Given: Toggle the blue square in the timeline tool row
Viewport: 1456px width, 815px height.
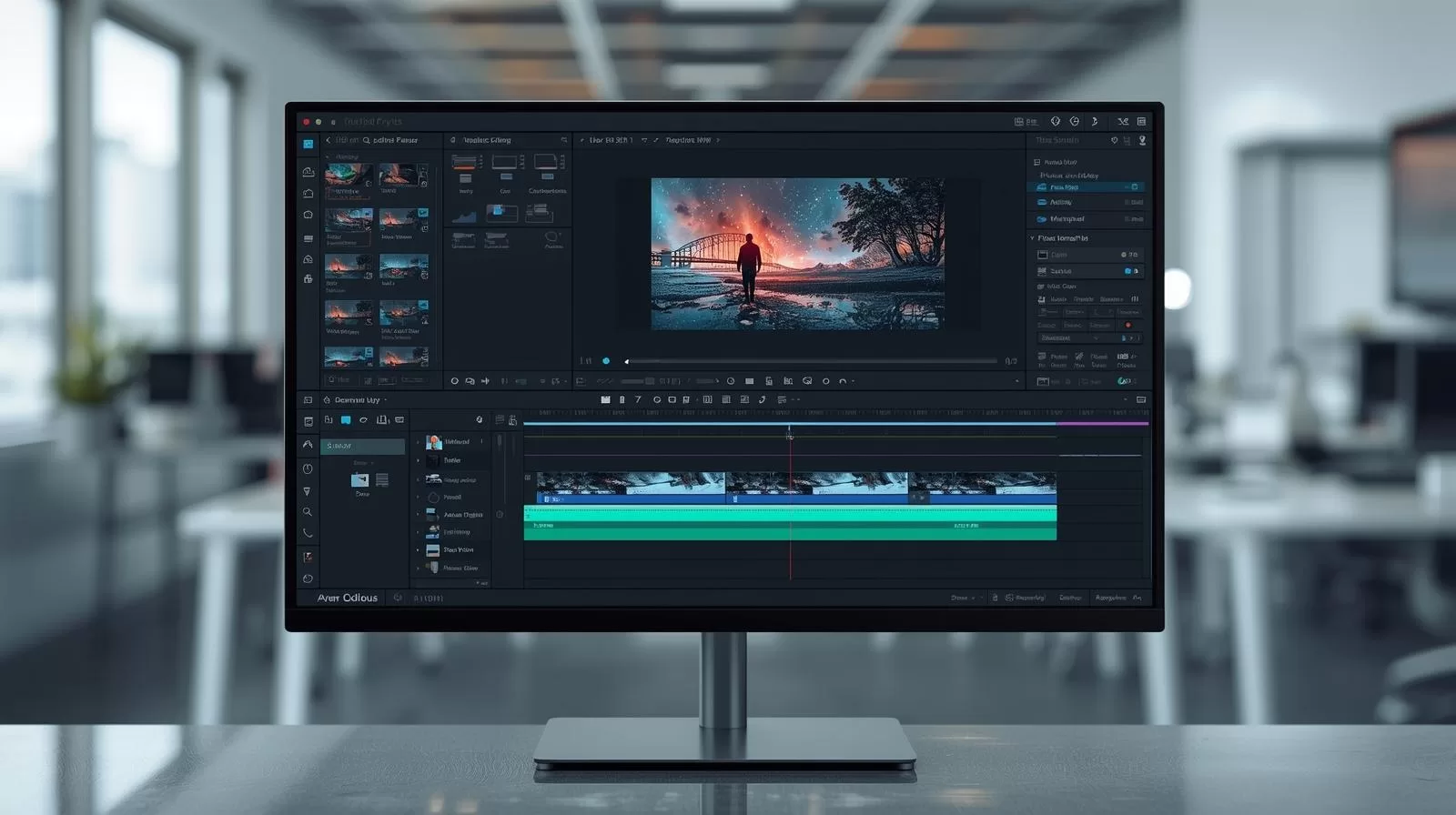Looking at the screenshot, I should click(x=346, y=420).
